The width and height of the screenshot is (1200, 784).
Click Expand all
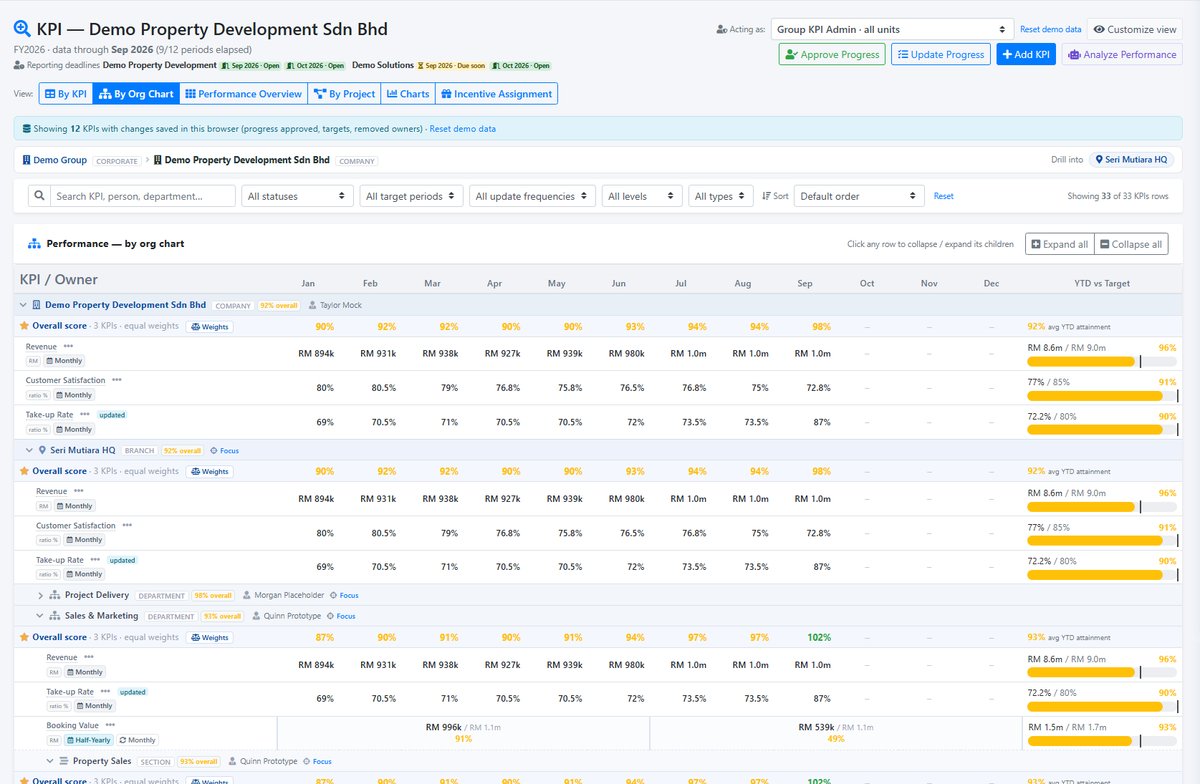point(1060,244)
